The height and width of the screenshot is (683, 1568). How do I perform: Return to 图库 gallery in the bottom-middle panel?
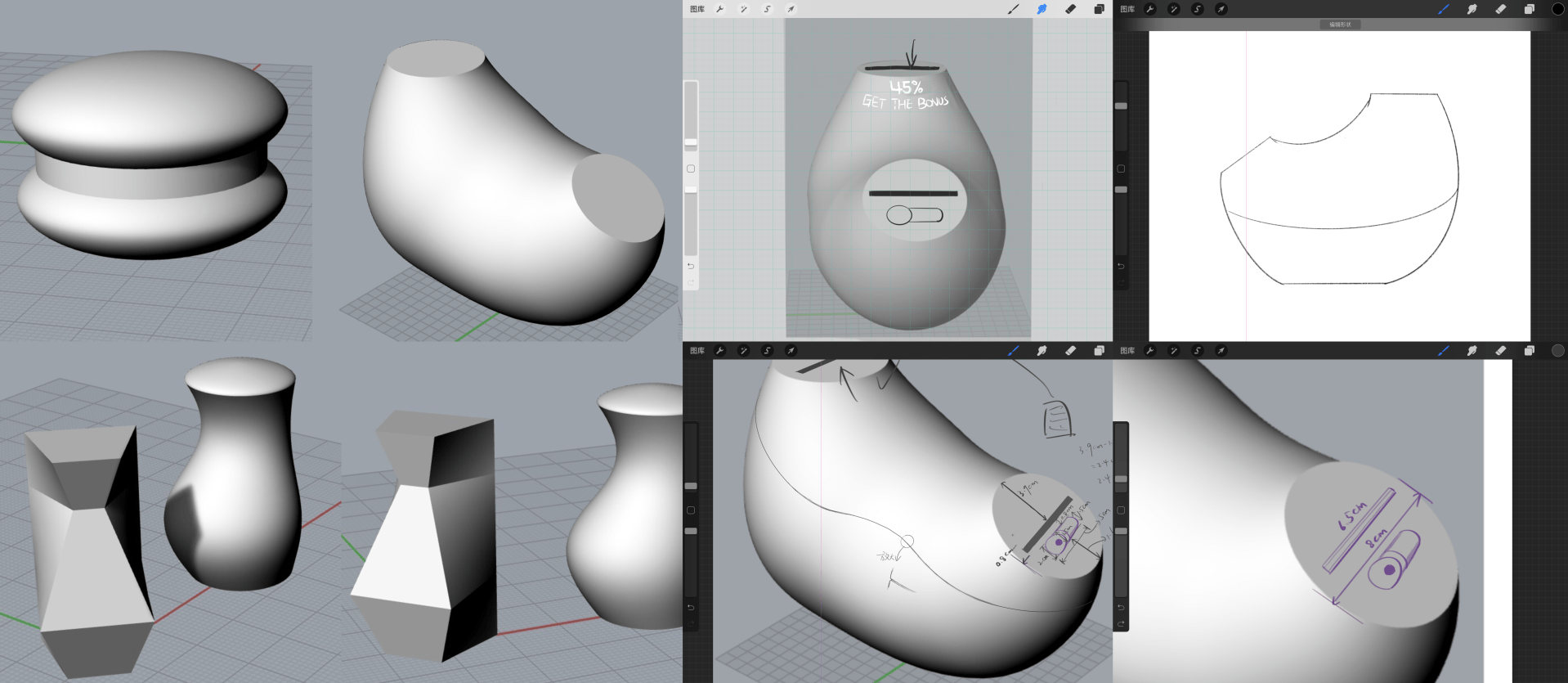tap(697, 351)
